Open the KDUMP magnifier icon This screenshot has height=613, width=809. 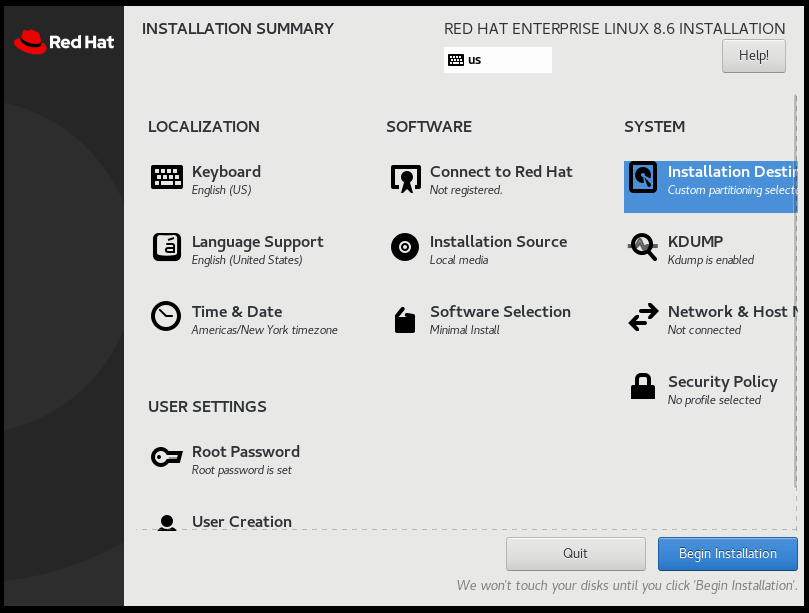pos(643,247)
